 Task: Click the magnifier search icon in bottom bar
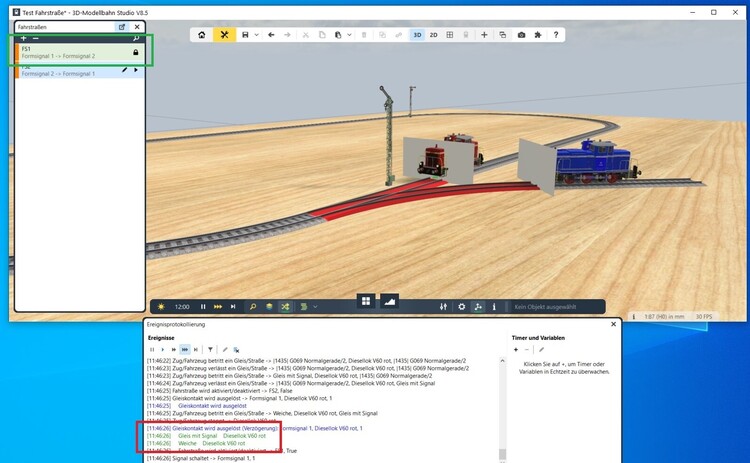[x=253, y=307]
